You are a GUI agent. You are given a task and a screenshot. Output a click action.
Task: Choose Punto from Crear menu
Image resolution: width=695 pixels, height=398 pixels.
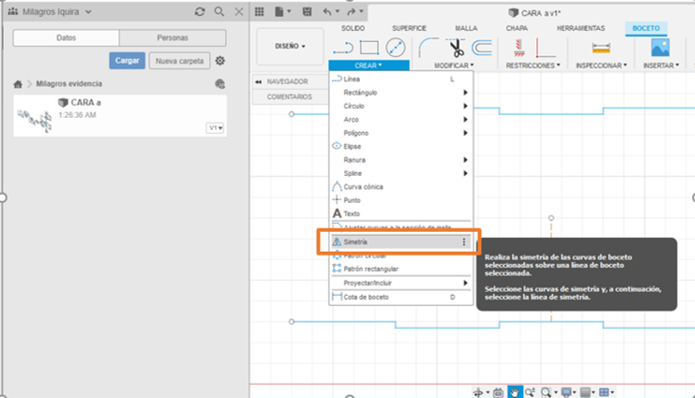coord(401,200)
